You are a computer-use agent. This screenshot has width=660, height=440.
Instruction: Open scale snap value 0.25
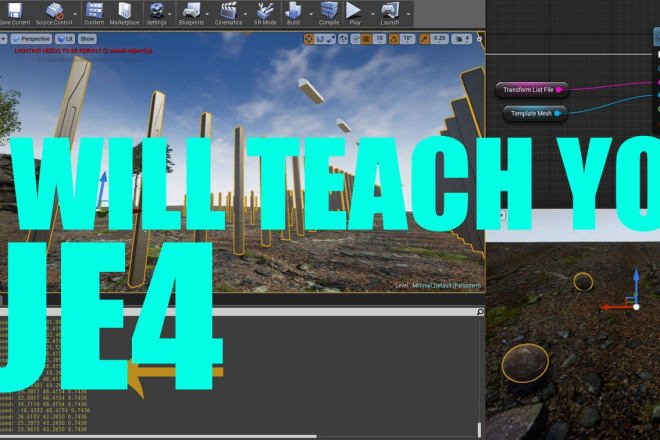[x=439, y=39]
